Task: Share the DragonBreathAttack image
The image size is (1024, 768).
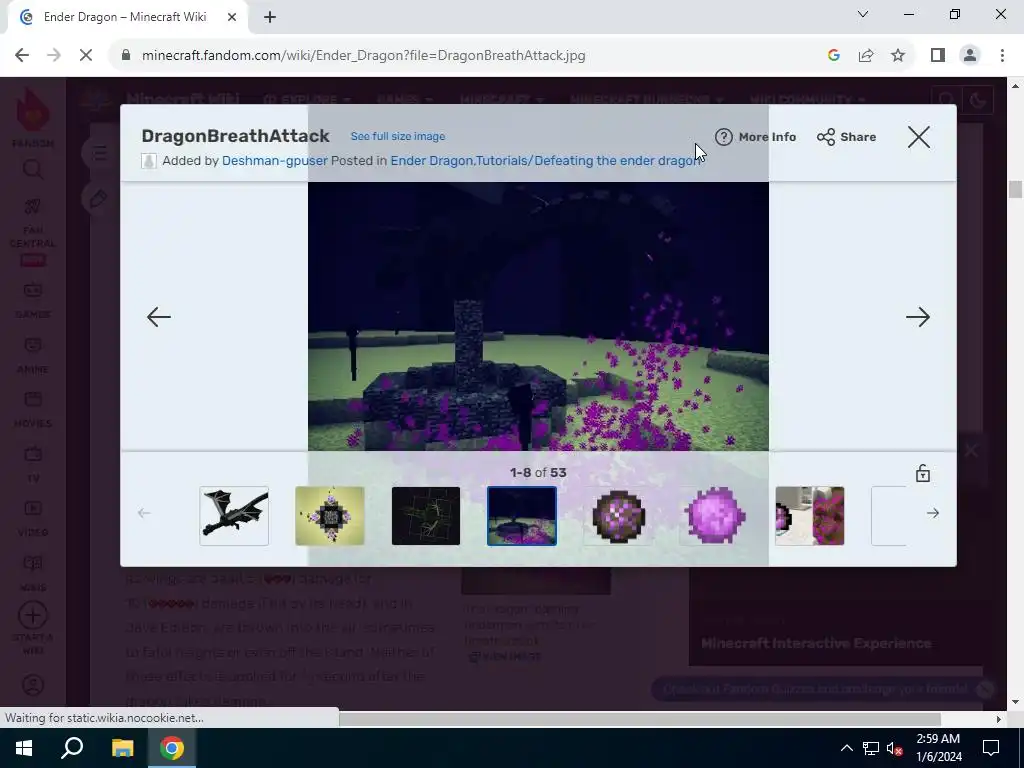Action: point(846,137)
